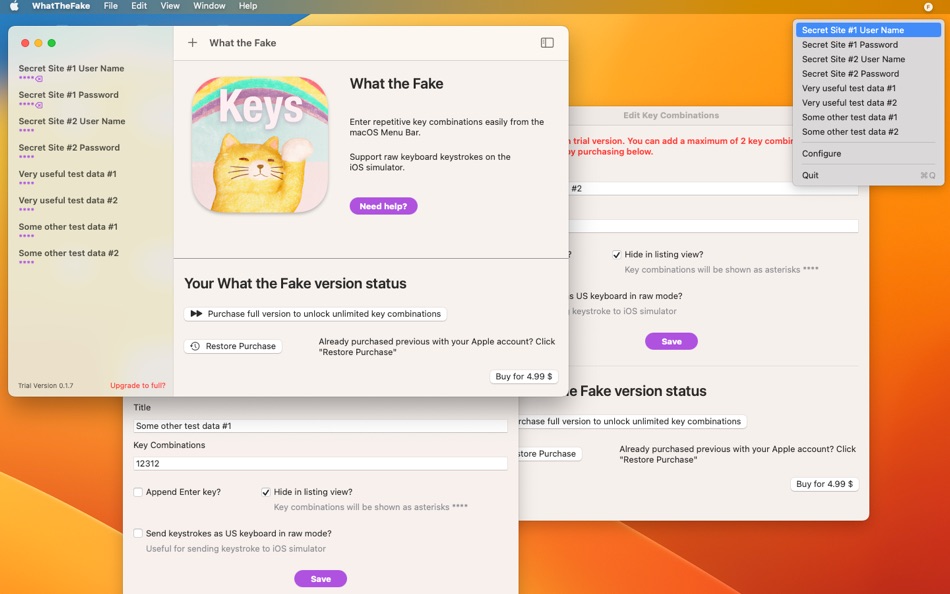Click the Trial Version 0.1.7 label
Viewport: 950px width, 594px height.
tap(45, 385)
